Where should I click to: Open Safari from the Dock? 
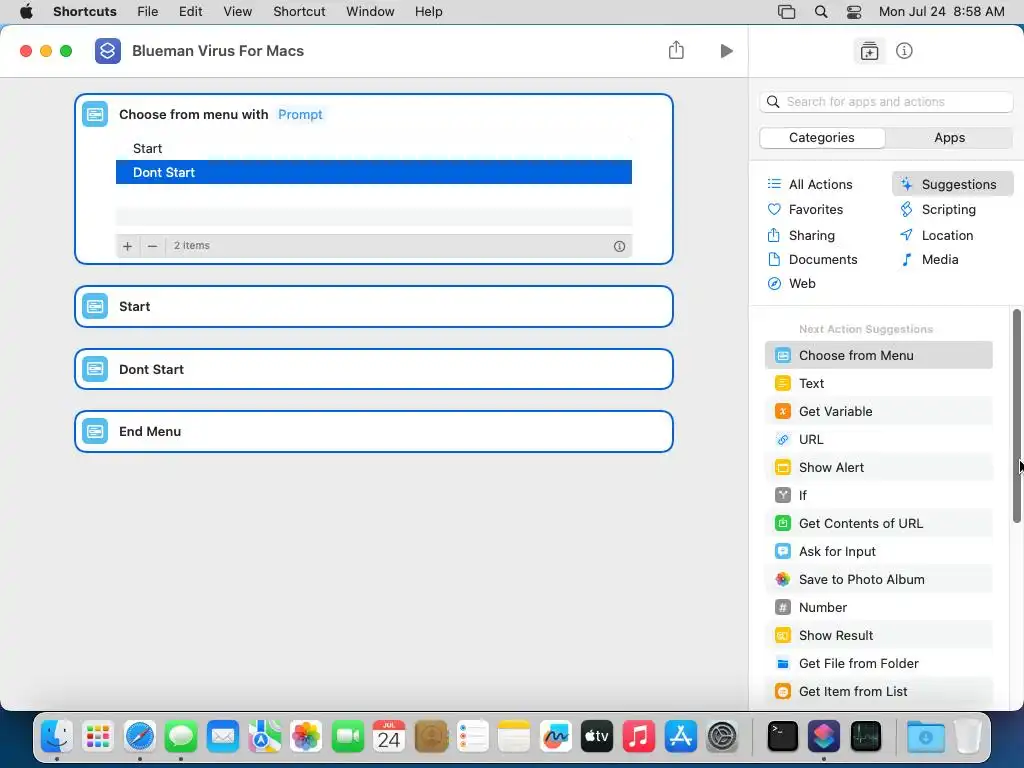[x=140, y=737]
